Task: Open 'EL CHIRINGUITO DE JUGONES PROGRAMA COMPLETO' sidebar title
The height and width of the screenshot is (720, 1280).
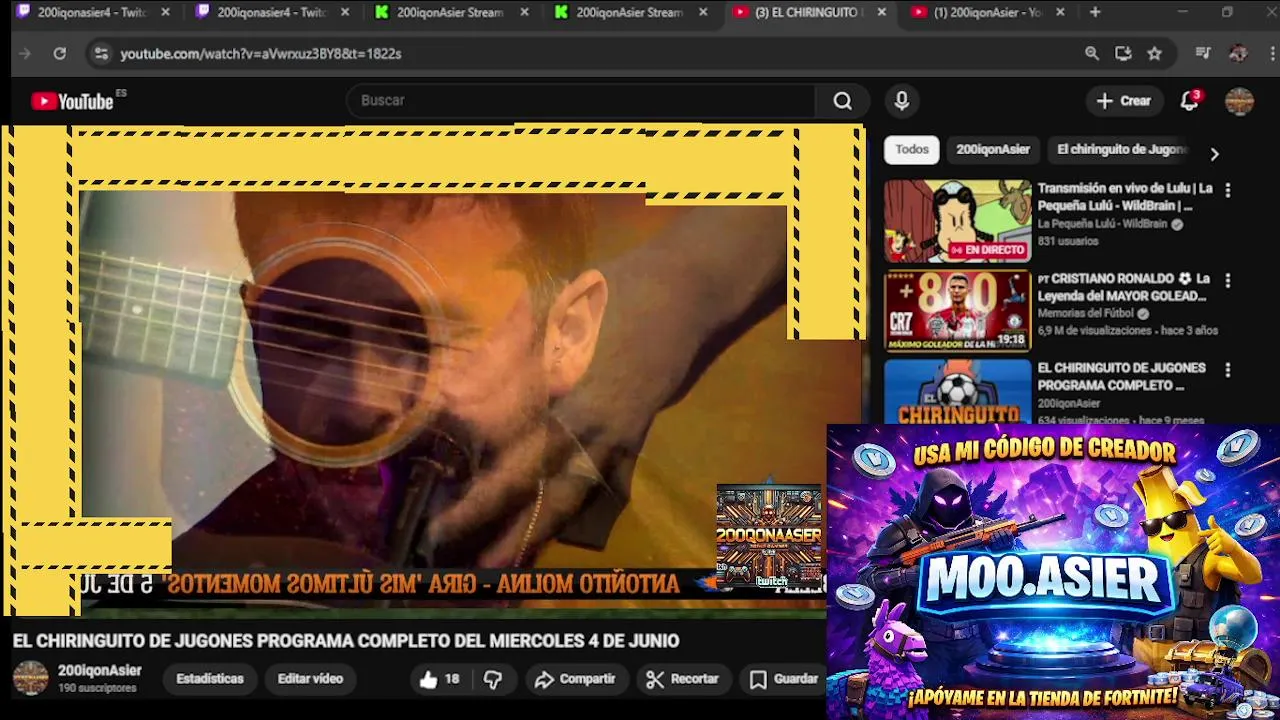Action: (1122, 376)
